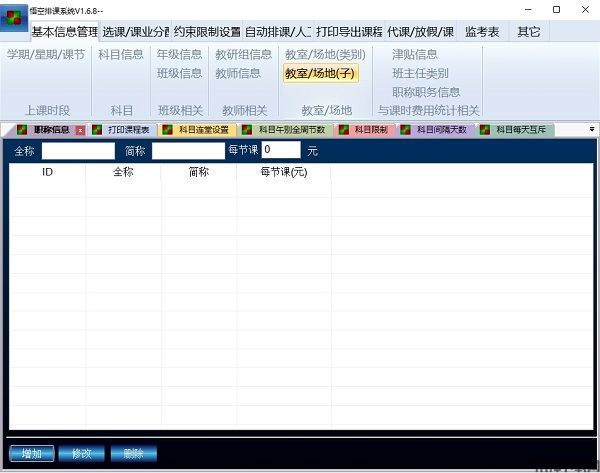This screenshot has height=473, width=600.
Task: Click the 全称 column header
Action: coord(123,172)
